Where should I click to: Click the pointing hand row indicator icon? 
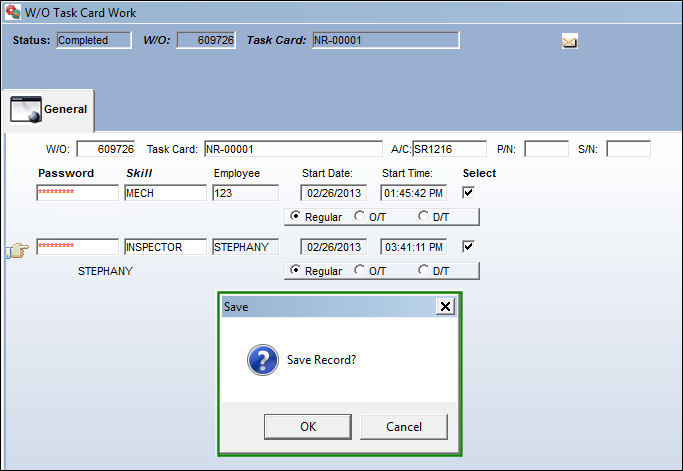17,251
